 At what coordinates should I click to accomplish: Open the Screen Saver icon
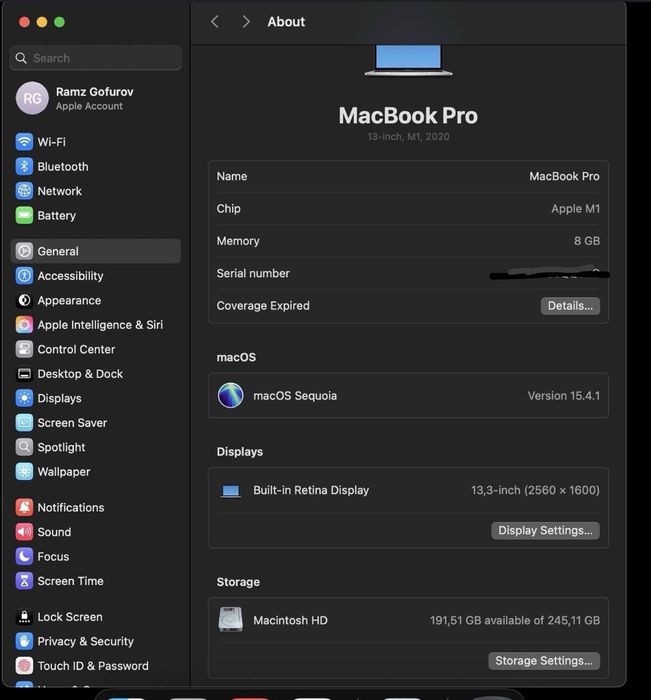coord(24,423)
